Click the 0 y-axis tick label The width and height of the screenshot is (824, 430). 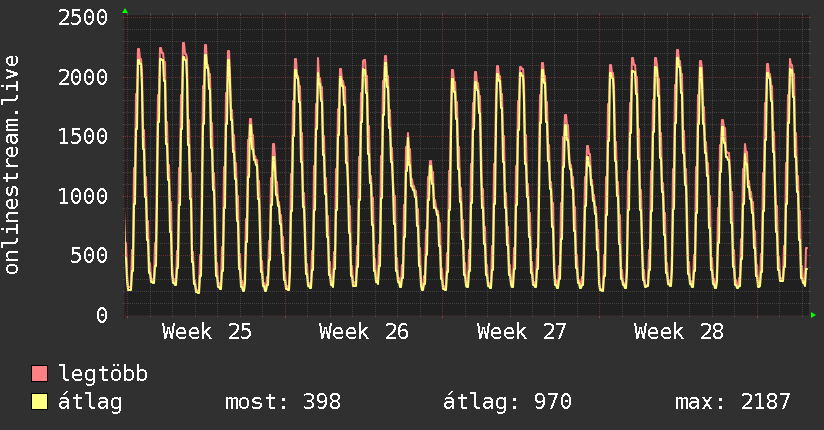(x=102, y=315)
